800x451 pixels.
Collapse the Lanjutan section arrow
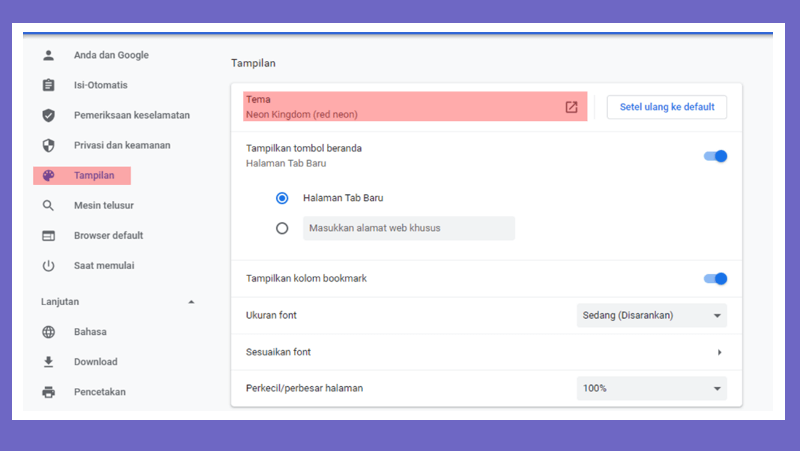(x=191, y=302)
